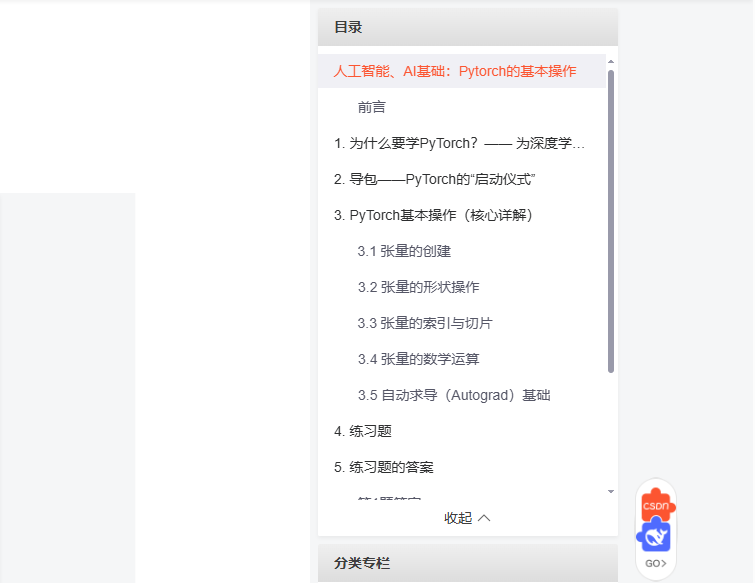Open section 4 练习题
Viewport: 755px width, 583px height.
point(363,431)
